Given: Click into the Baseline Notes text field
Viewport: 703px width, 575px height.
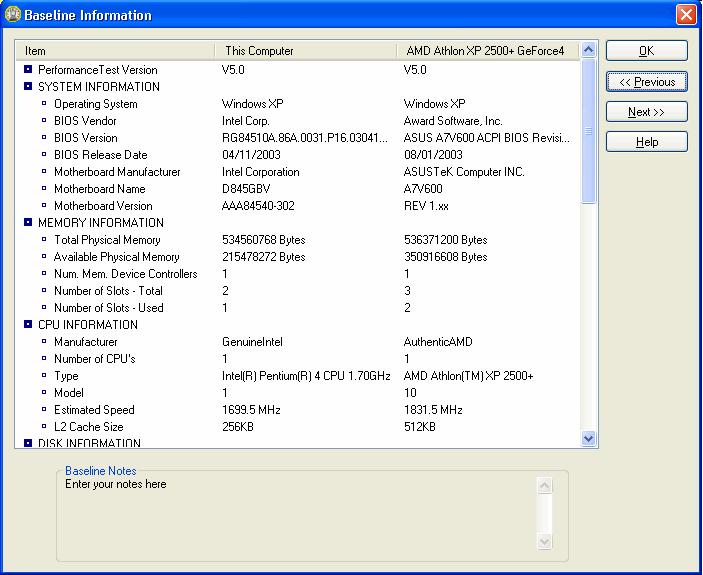Looking at the screenshot, I should pyautogui.click(x=298, y=515).
